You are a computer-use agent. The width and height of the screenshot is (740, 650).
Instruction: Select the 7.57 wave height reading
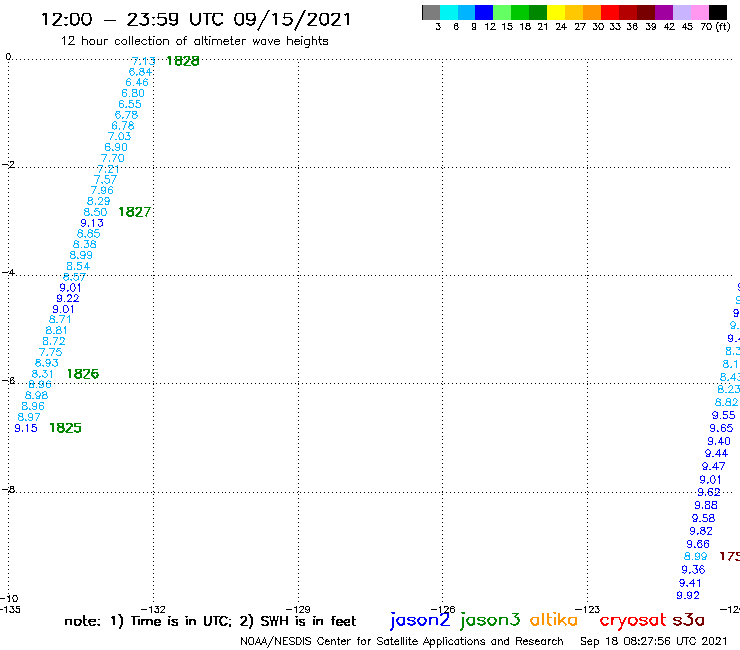coord(105,180)
